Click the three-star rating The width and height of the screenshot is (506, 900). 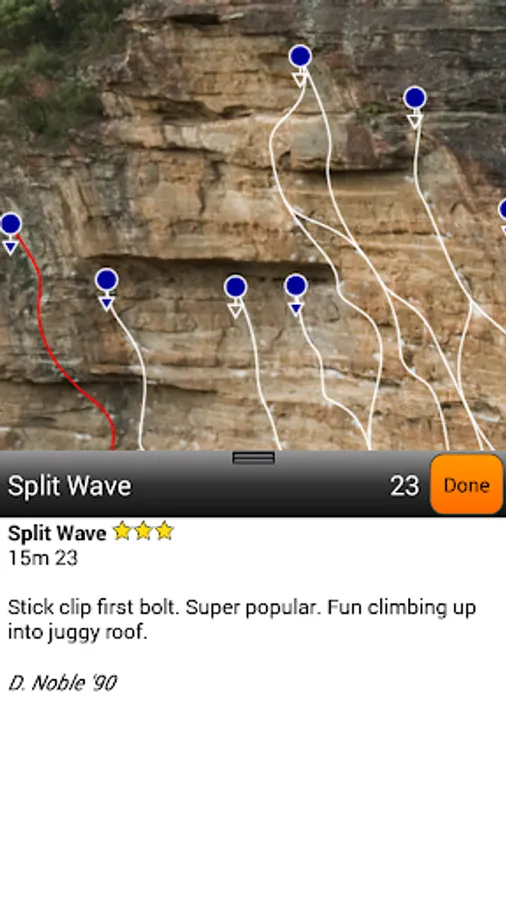pos(143,532)
